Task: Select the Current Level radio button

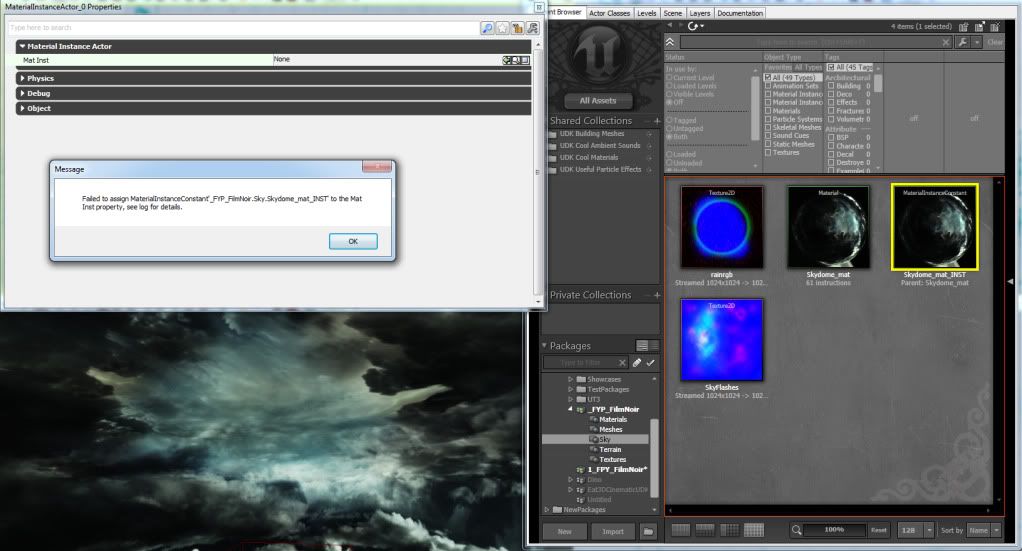Action: click(x=669, y=78)
